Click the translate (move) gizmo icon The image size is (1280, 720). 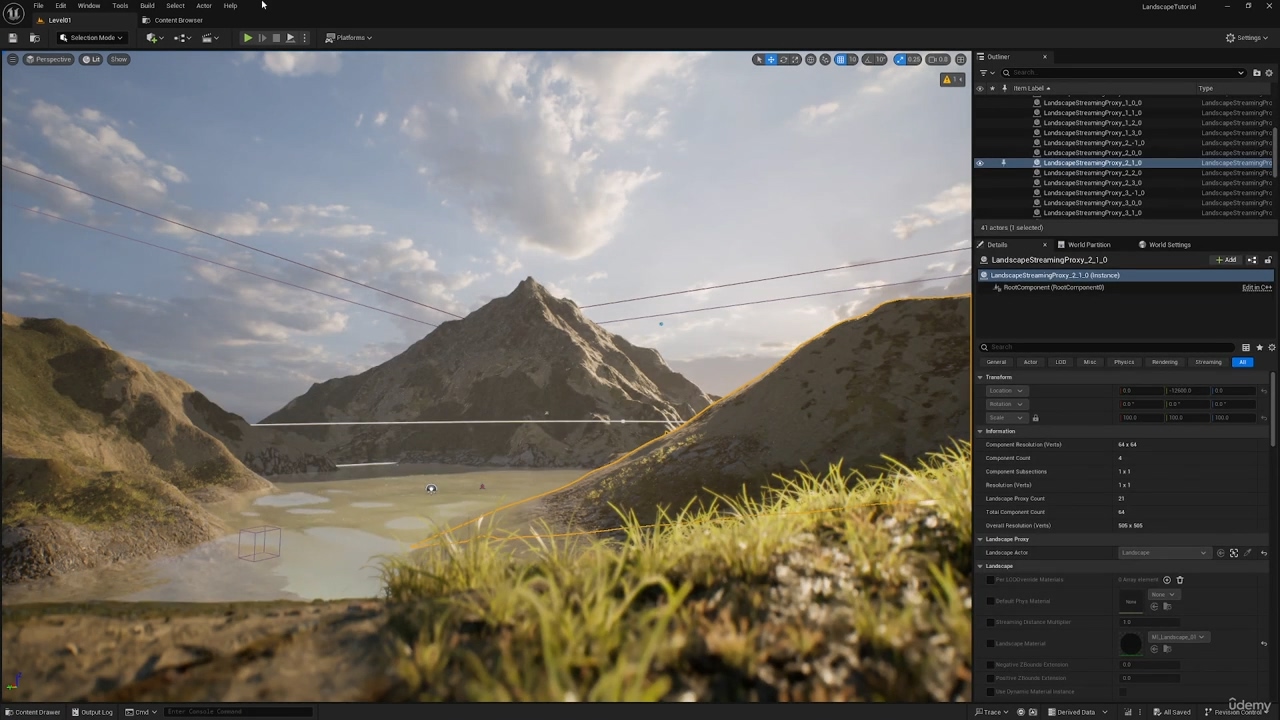click(771, 60)
